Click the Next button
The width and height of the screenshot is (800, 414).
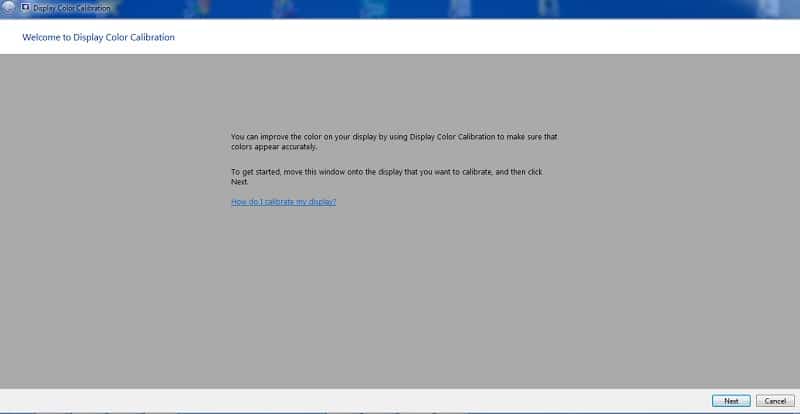tap(731, 401)
